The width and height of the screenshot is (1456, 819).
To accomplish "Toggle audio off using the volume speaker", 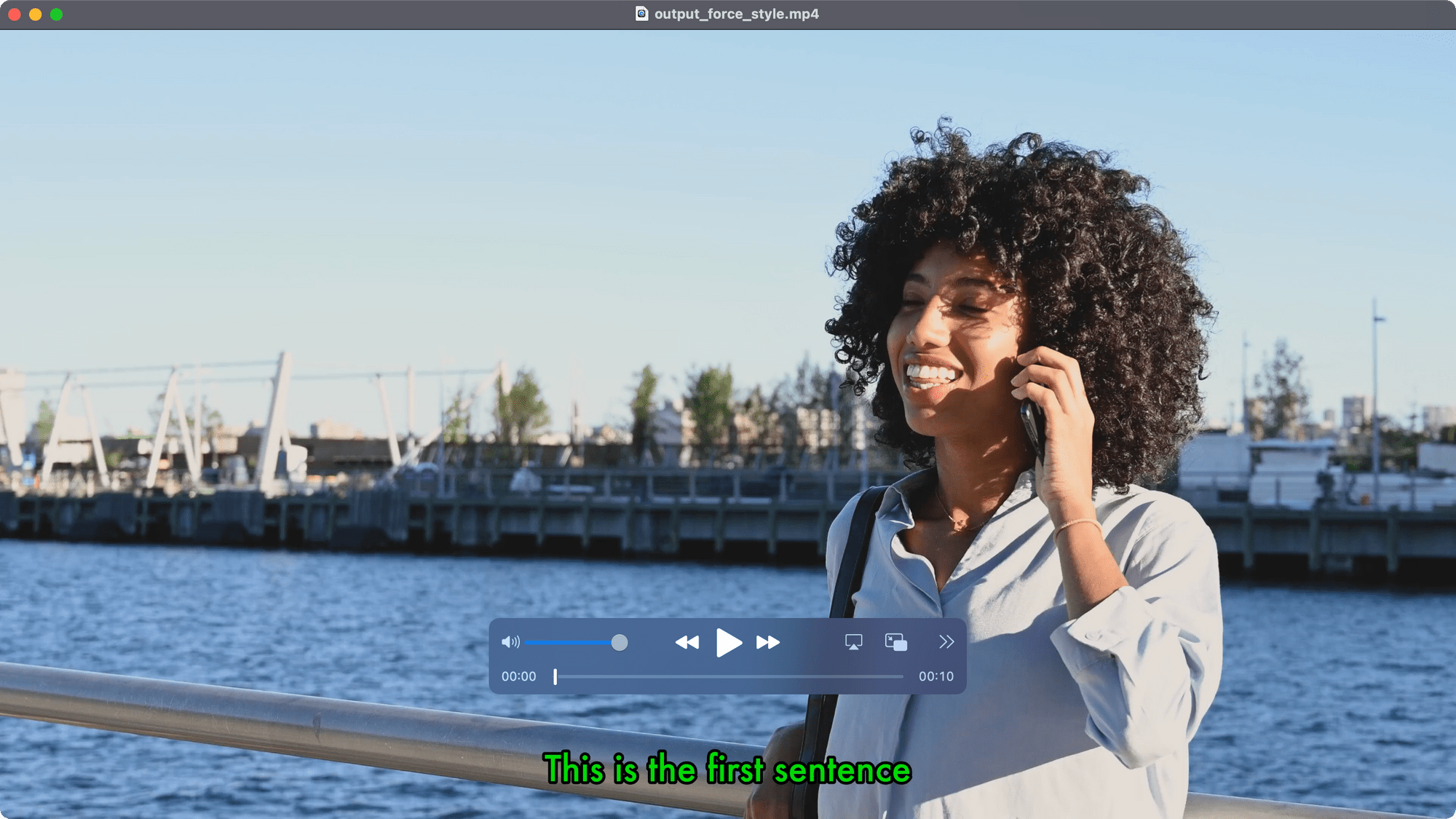I will (511, 641).
